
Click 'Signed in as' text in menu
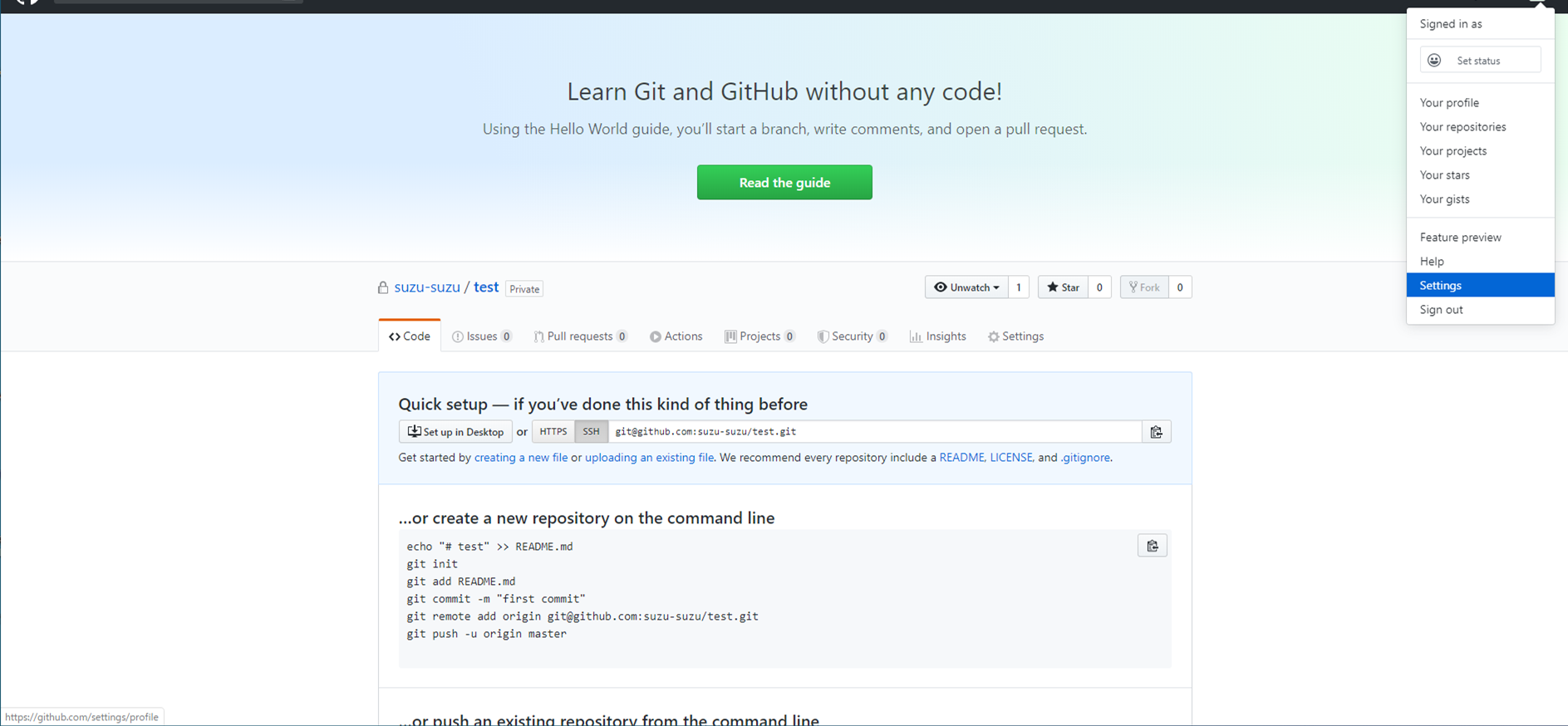point(1451,24)
